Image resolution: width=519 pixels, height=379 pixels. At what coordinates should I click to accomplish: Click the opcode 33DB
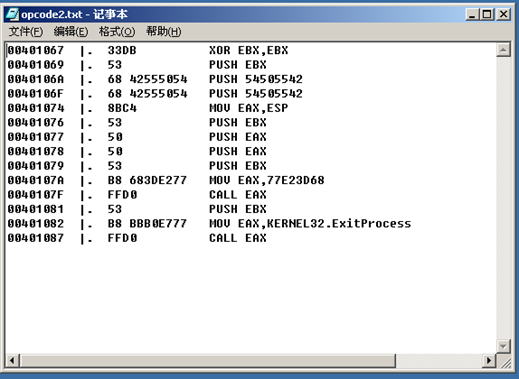122,50
